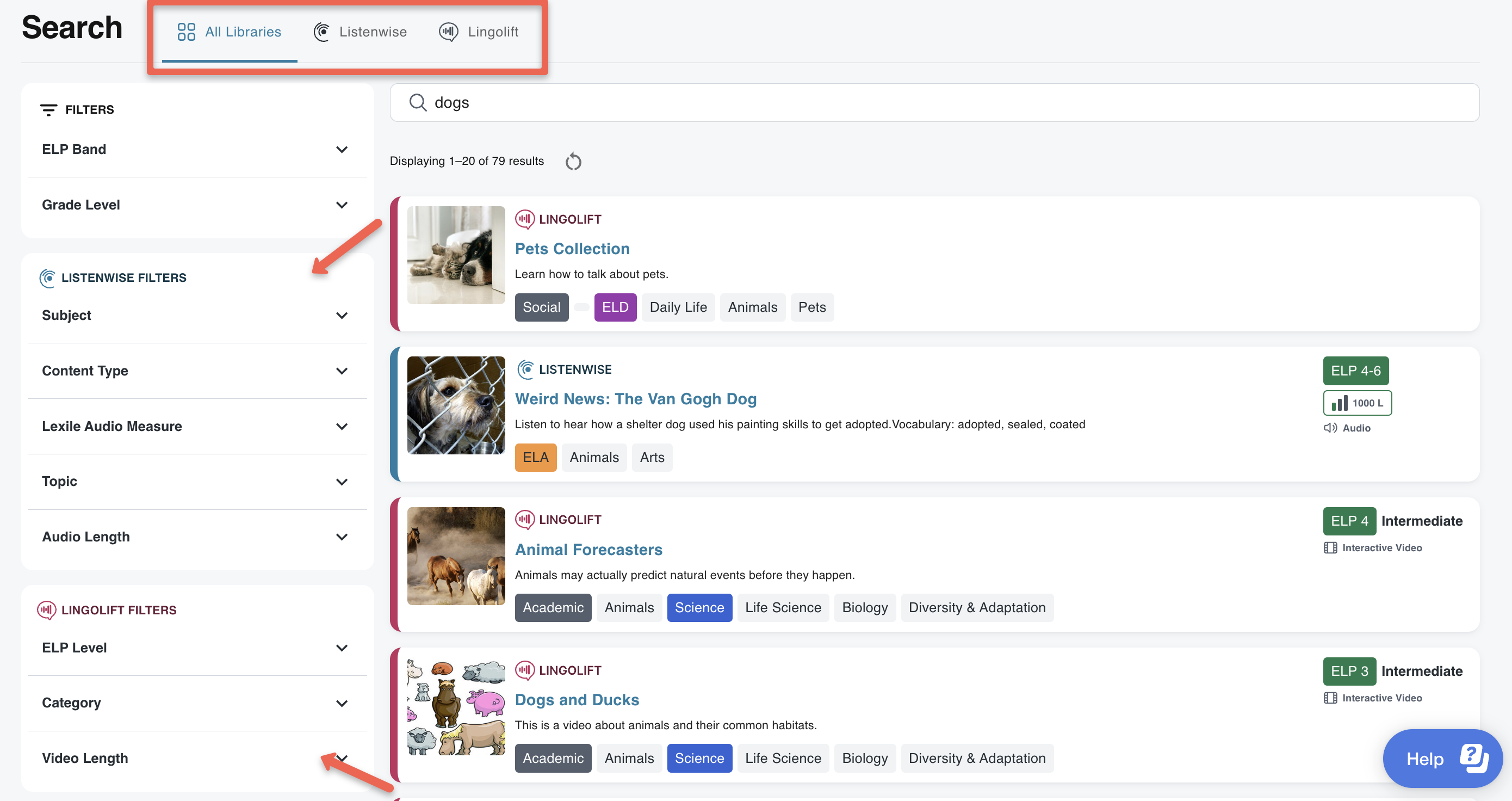Click Academic tag on Animal Forecasters card
The height and width of the screenshot is (801, 1512).
pyautogui.click(x=553, y=608)
